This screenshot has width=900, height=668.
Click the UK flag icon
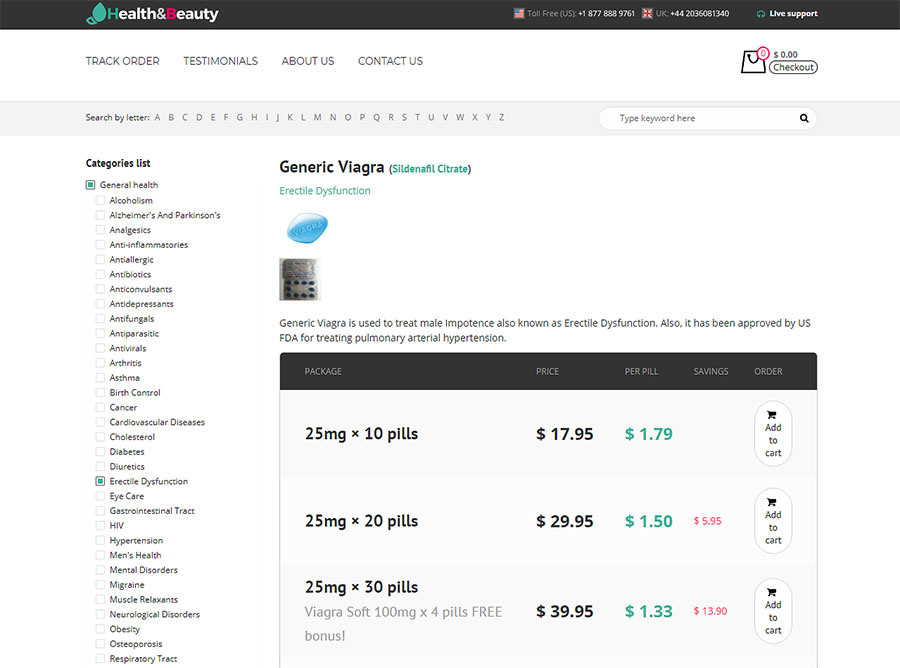coord(647,13)
